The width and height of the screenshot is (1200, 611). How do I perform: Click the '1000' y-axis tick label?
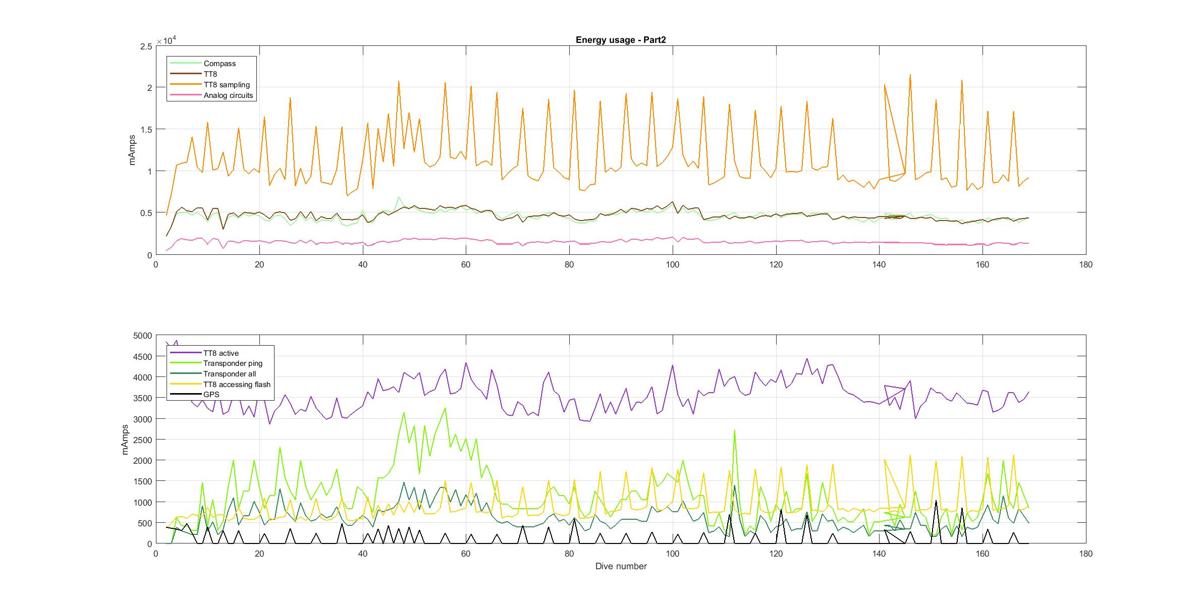(141, 503)
